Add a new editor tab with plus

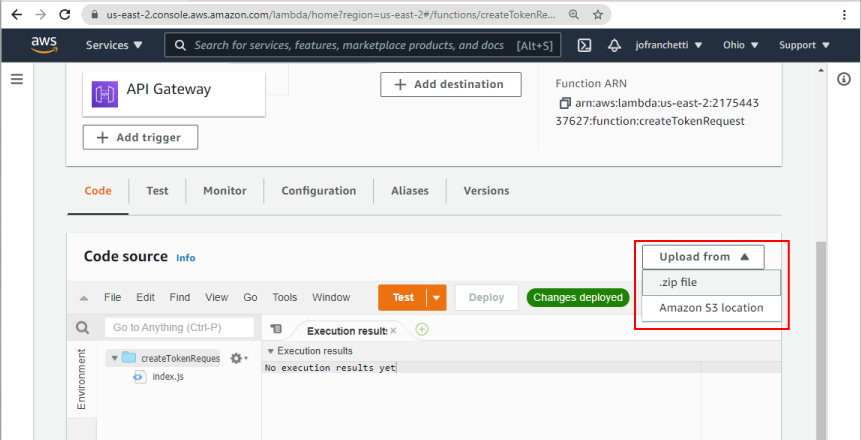(x=422, y=329)
